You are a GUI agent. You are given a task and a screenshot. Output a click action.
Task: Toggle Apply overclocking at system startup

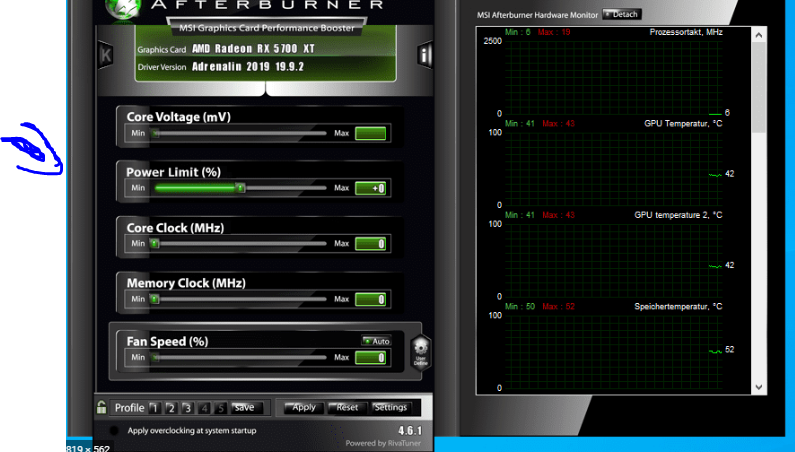click(114, 431)
